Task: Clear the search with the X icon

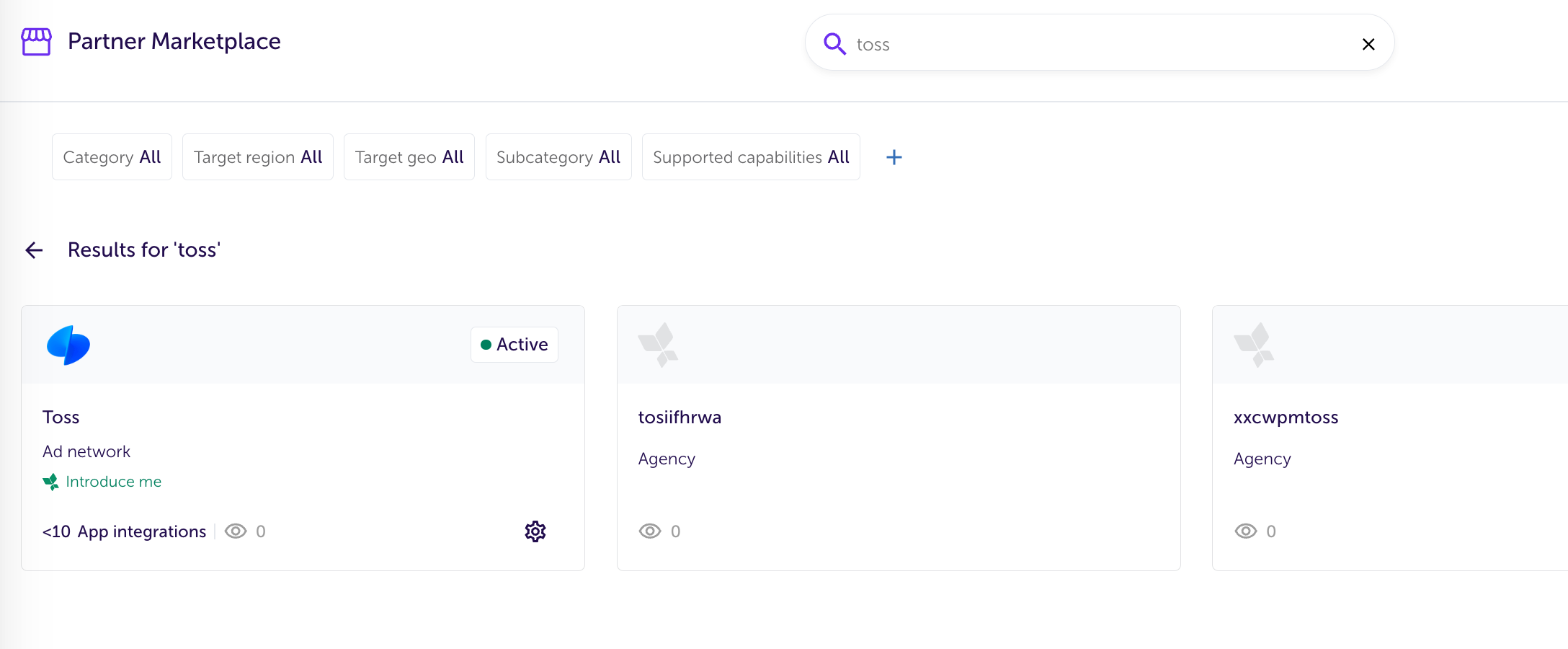Action: click(x=1368, y=44)
